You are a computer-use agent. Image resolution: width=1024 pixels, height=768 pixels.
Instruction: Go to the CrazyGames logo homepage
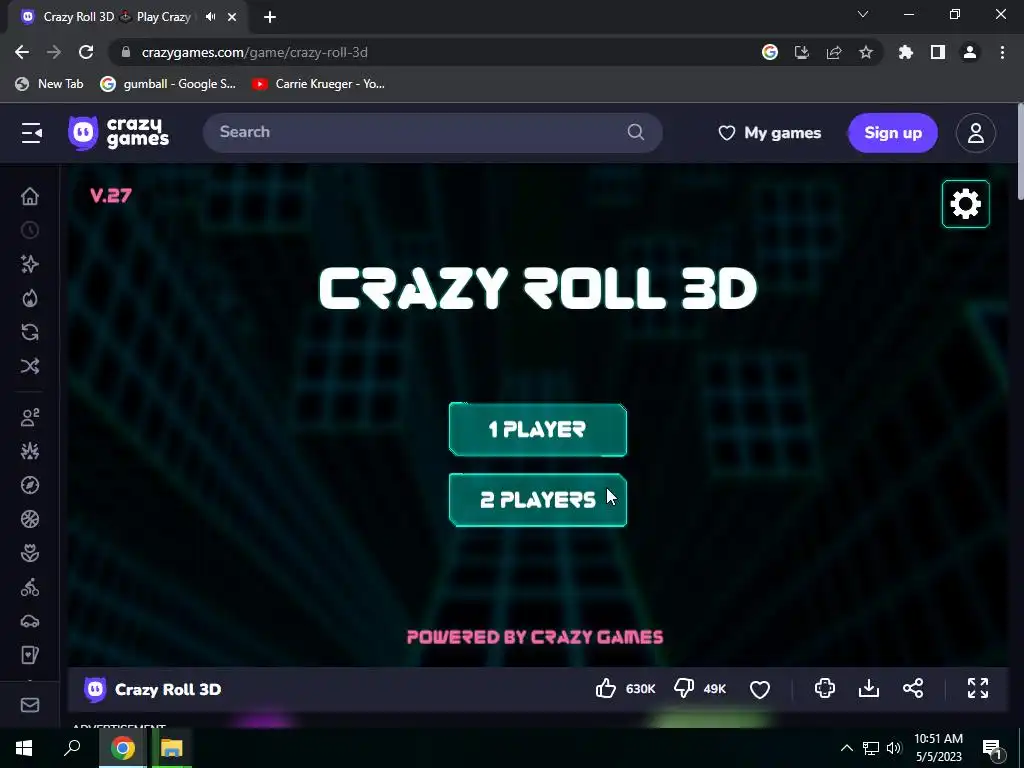point(118,133)
